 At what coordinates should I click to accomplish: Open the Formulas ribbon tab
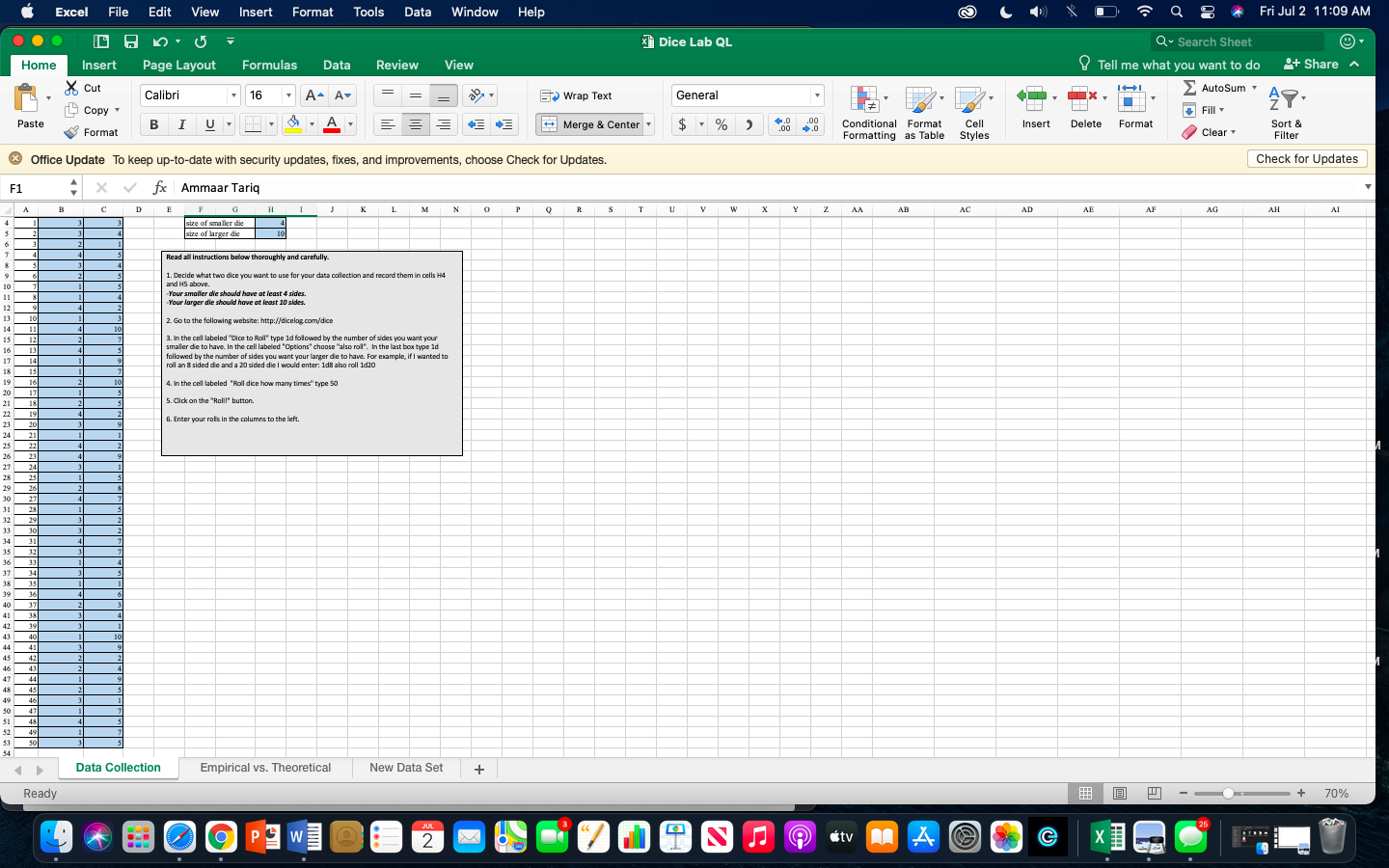tap(269, 65)
